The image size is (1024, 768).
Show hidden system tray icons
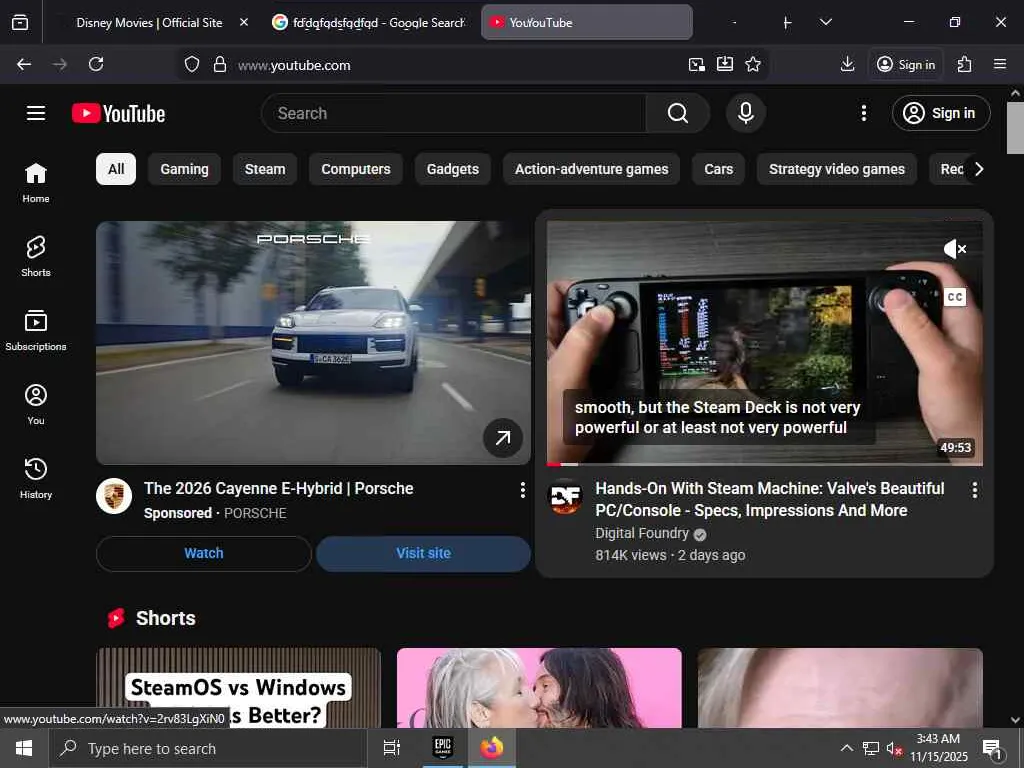846,748
